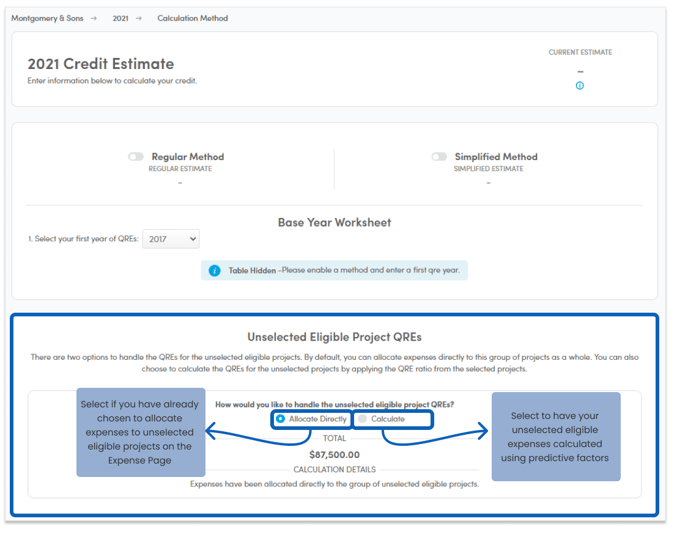Image resolution: width=688 pixels, height=535 pixels.
Task: Click the Unselected Eligible Project QREs heading
Action: (334, 337)
